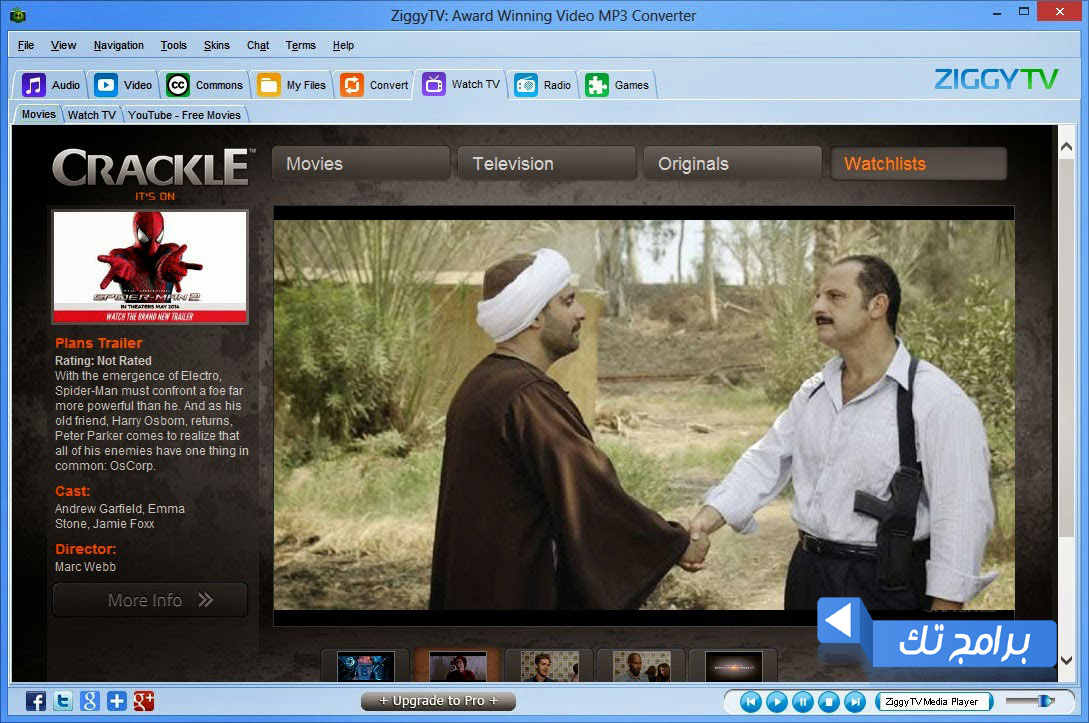
Task: Click Crackle Television navigation button
Action: click(547, 164)
